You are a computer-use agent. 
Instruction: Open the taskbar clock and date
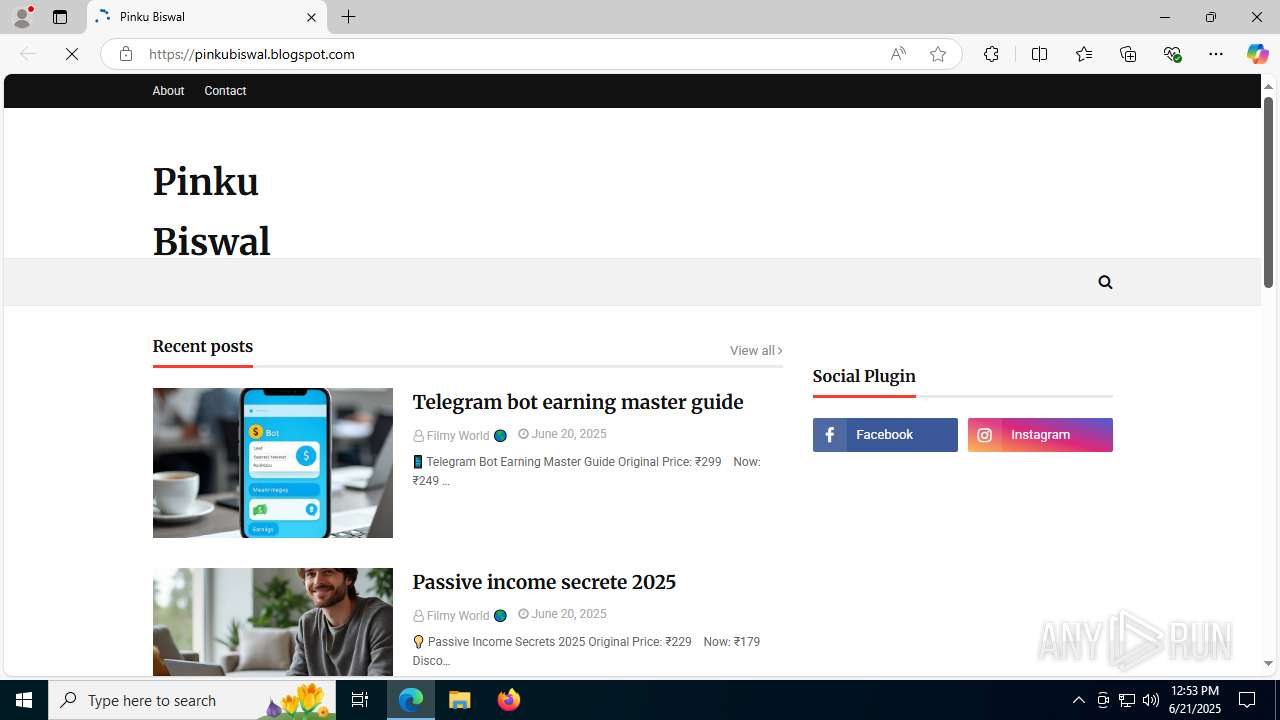pyautogui.click(x=1195, y=700)
